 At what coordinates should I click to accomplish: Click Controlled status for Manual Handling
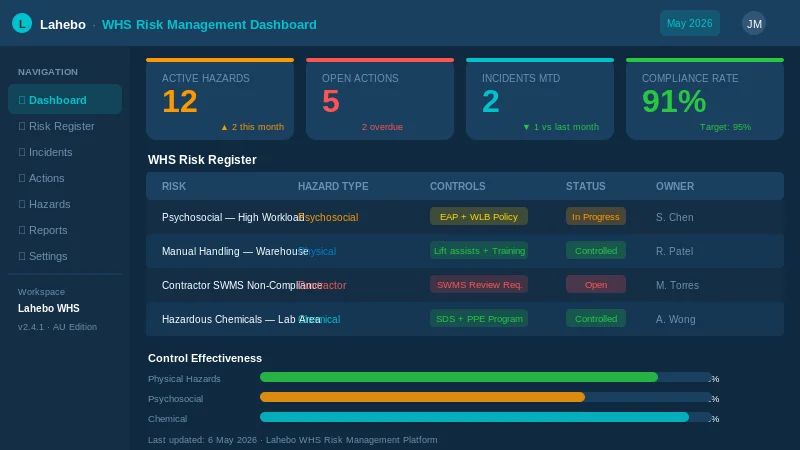coord(595,251)
